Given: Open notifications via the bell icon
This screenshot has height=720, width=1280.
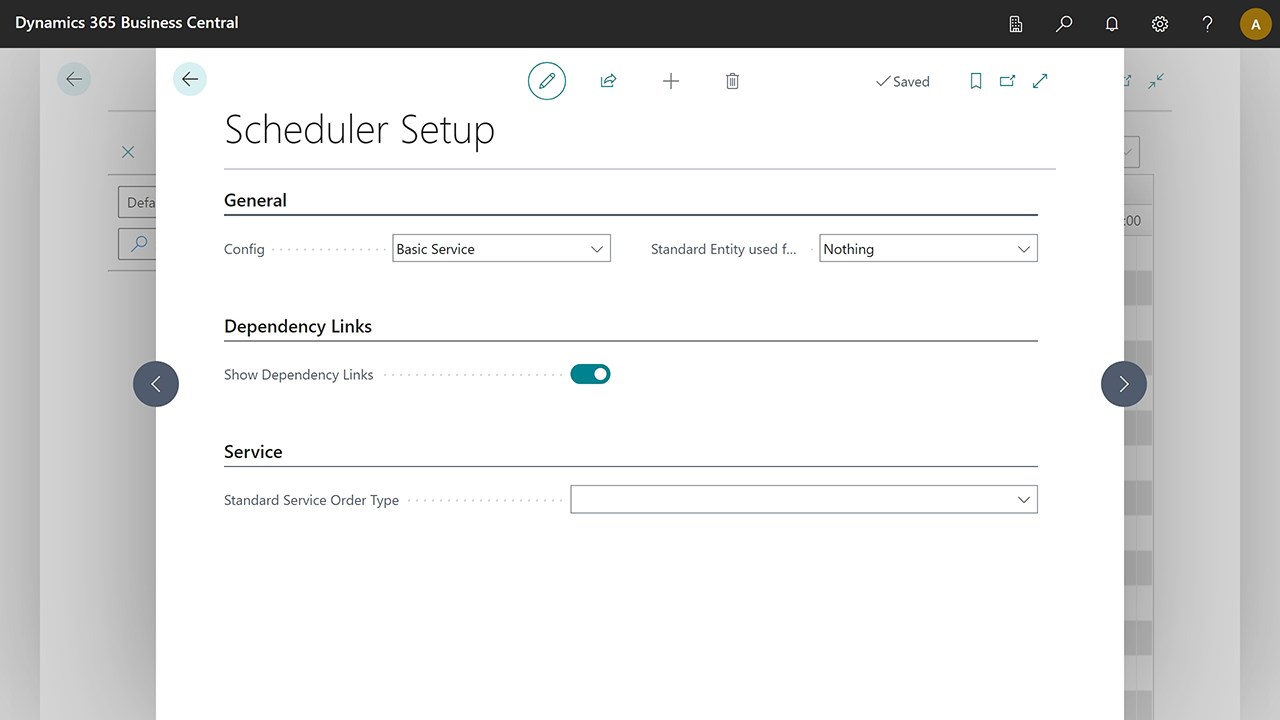Looking at the screenshot, I should tap(1111, 23).
